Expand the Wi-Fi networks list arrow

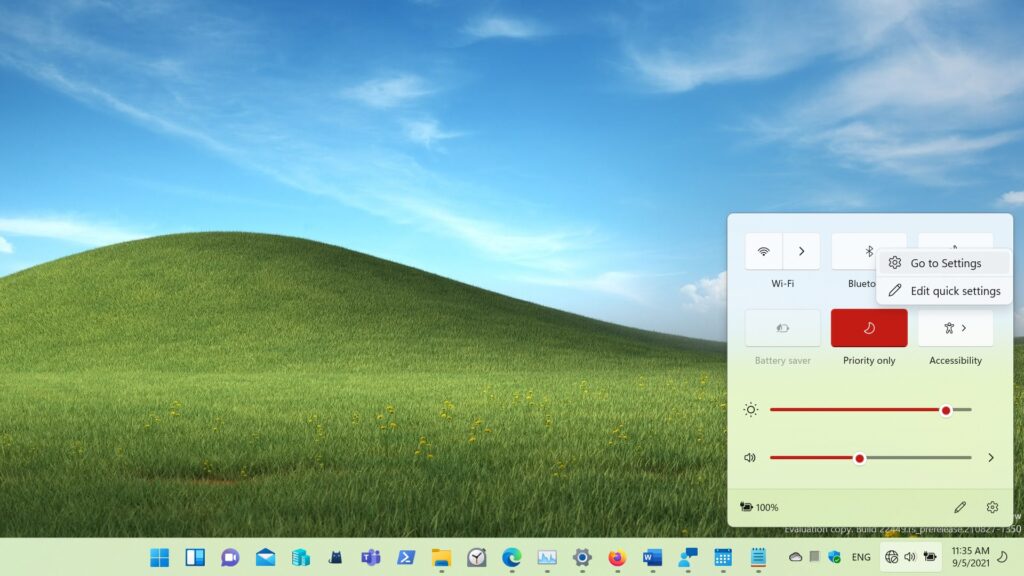tap(801, 251)
